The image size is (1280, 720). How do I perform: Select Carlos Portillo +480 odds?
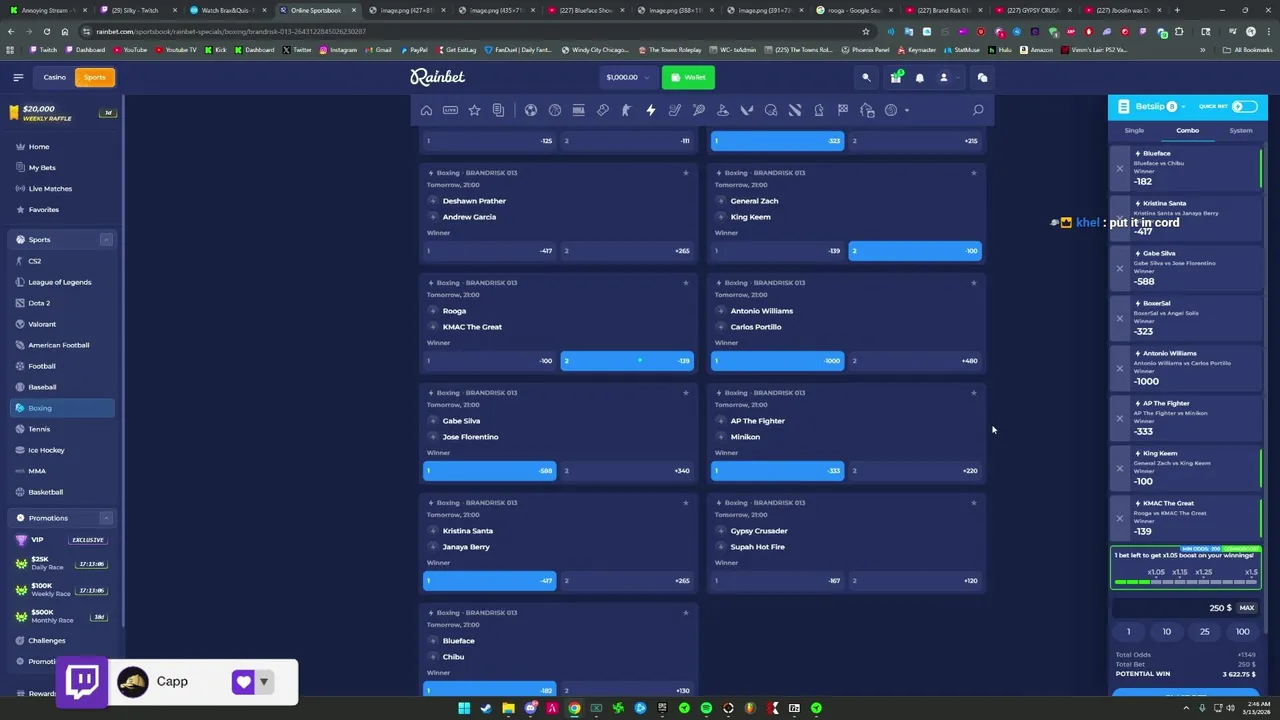[915, 361]
